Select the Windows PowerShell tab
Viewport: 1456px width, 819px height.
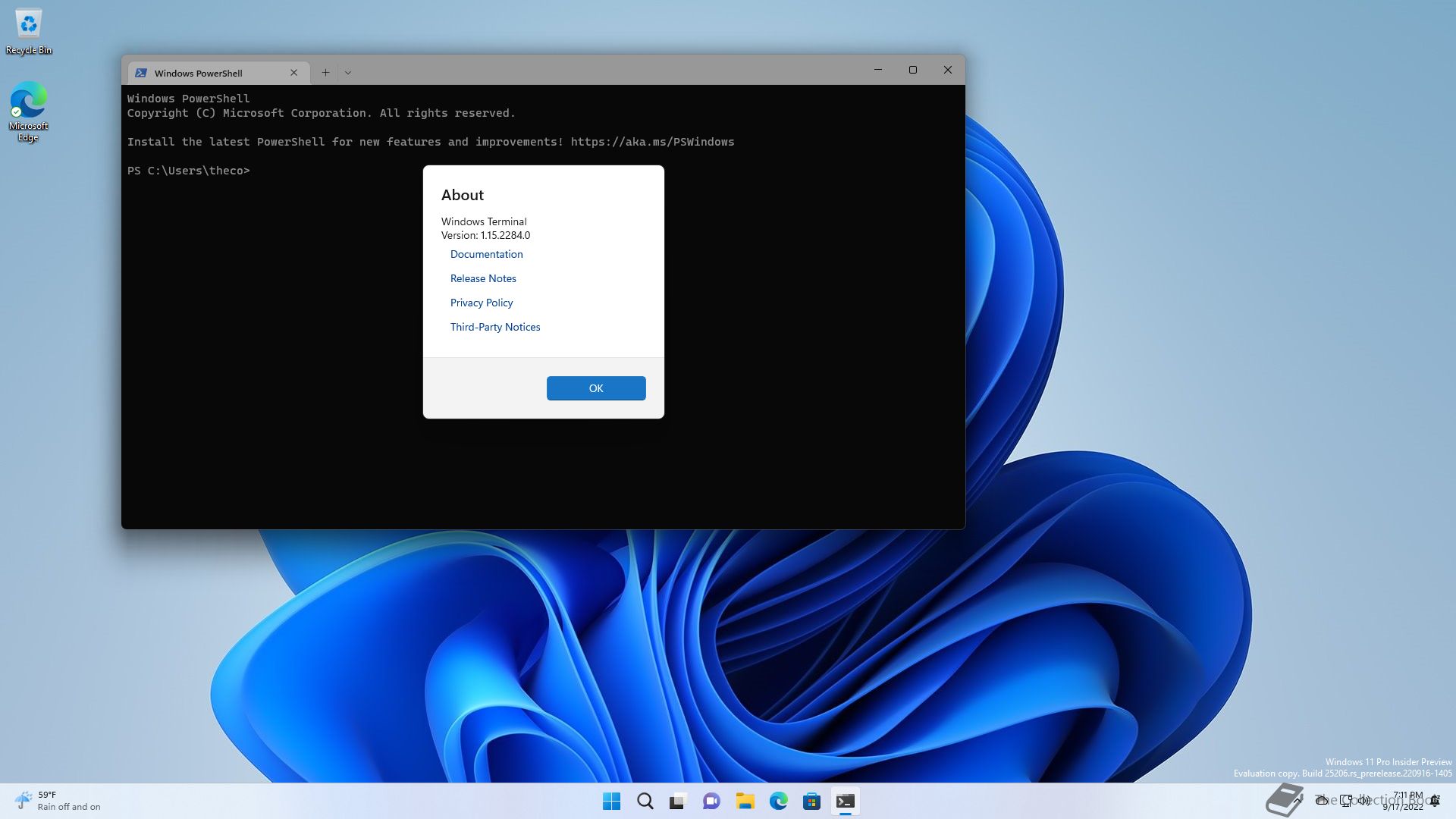coord(218,73)
